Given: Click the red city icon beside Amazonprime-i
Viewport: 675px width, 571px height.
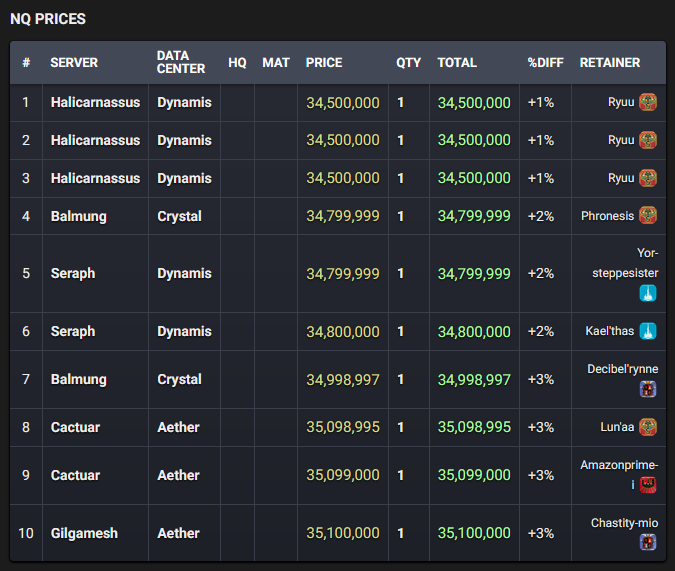Looking at the screenshot, I should (648, 485).
